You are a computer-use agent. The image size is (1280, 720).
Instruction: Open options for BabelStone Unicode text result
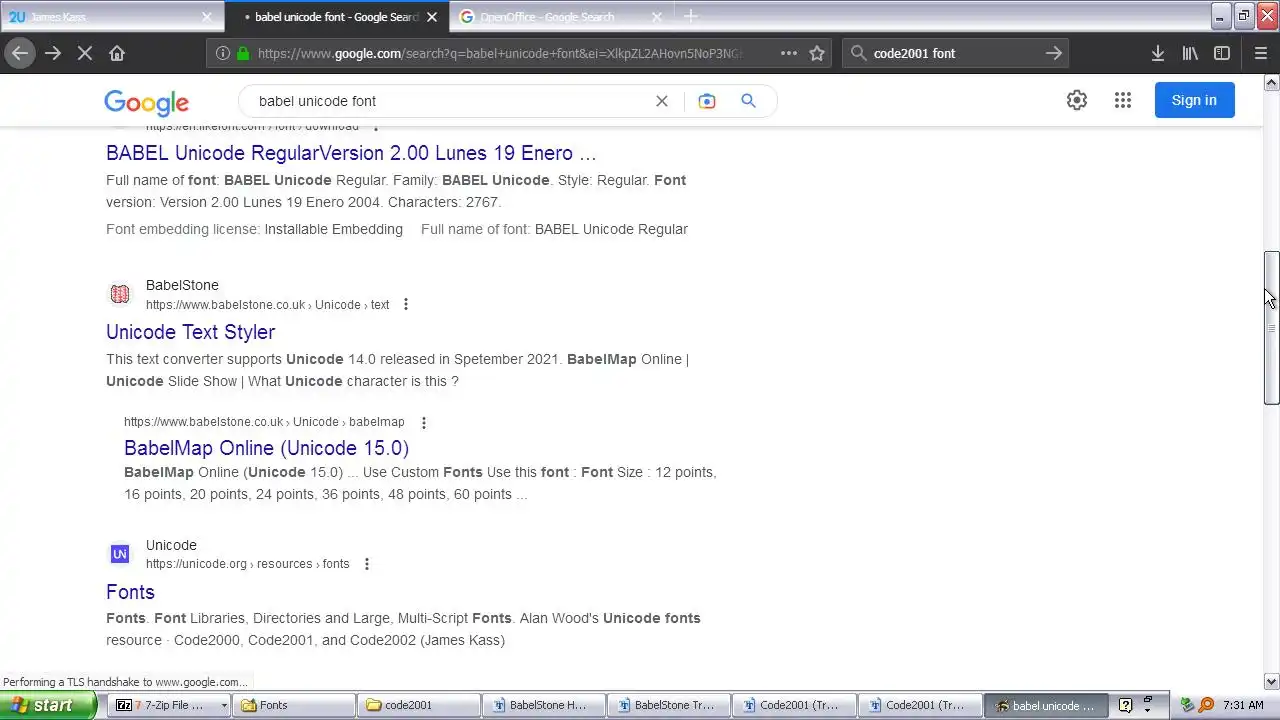click(x=405, y=305)
